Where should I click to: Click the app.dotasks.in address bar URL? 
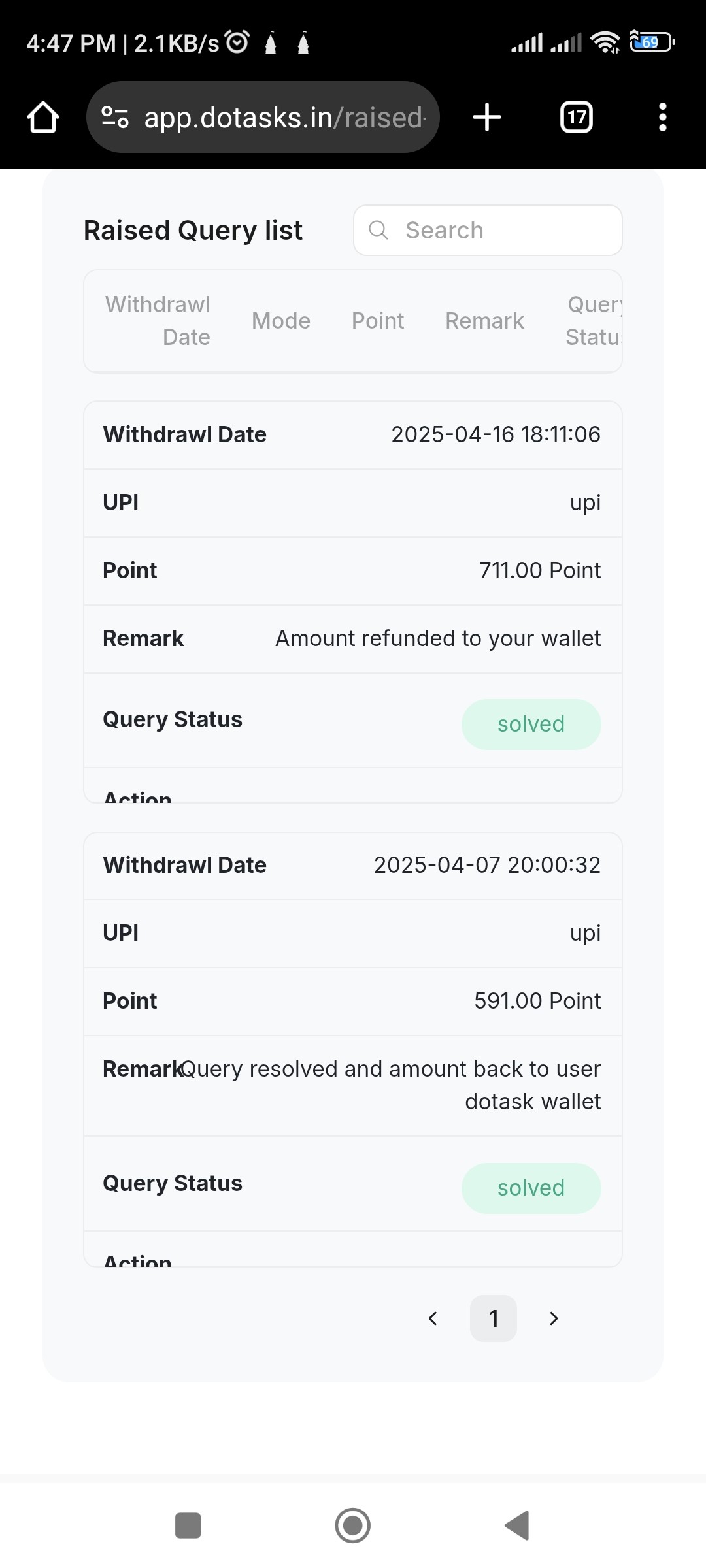coord(285,118)
